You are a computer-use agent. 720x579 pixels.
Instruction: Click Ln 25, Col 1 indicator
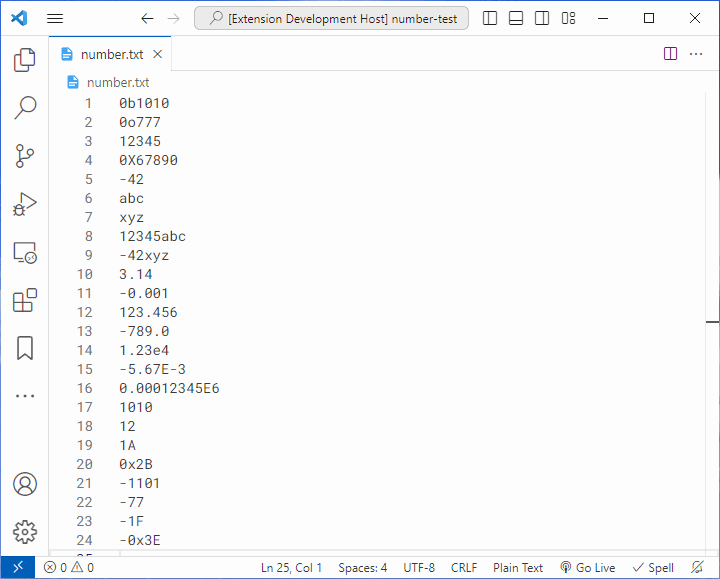291,568
